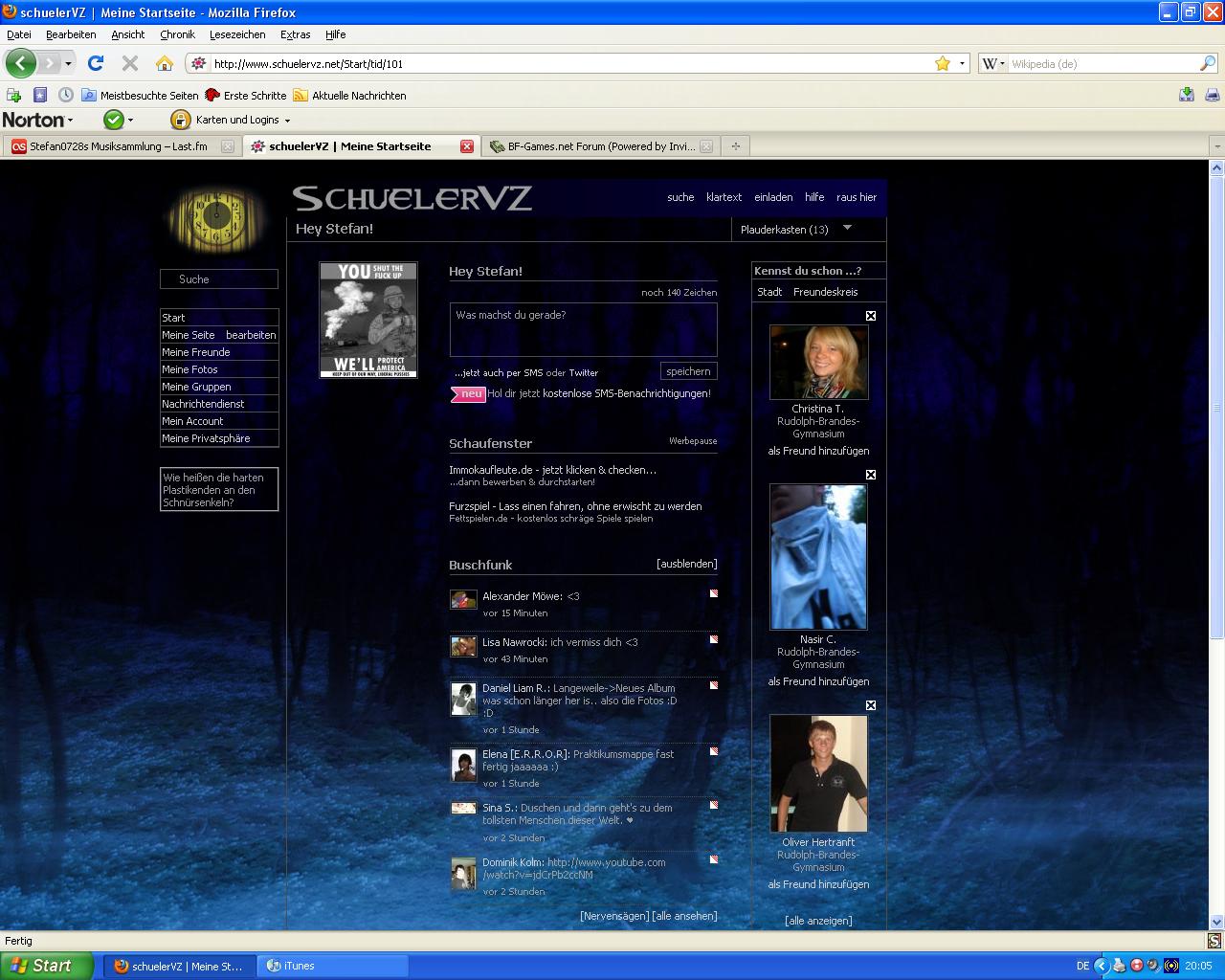Image resolution: width=1225 pixels, height=980 pixels.
Task: Open the Bearbeiten menu
Action: [x=71, y=34]
